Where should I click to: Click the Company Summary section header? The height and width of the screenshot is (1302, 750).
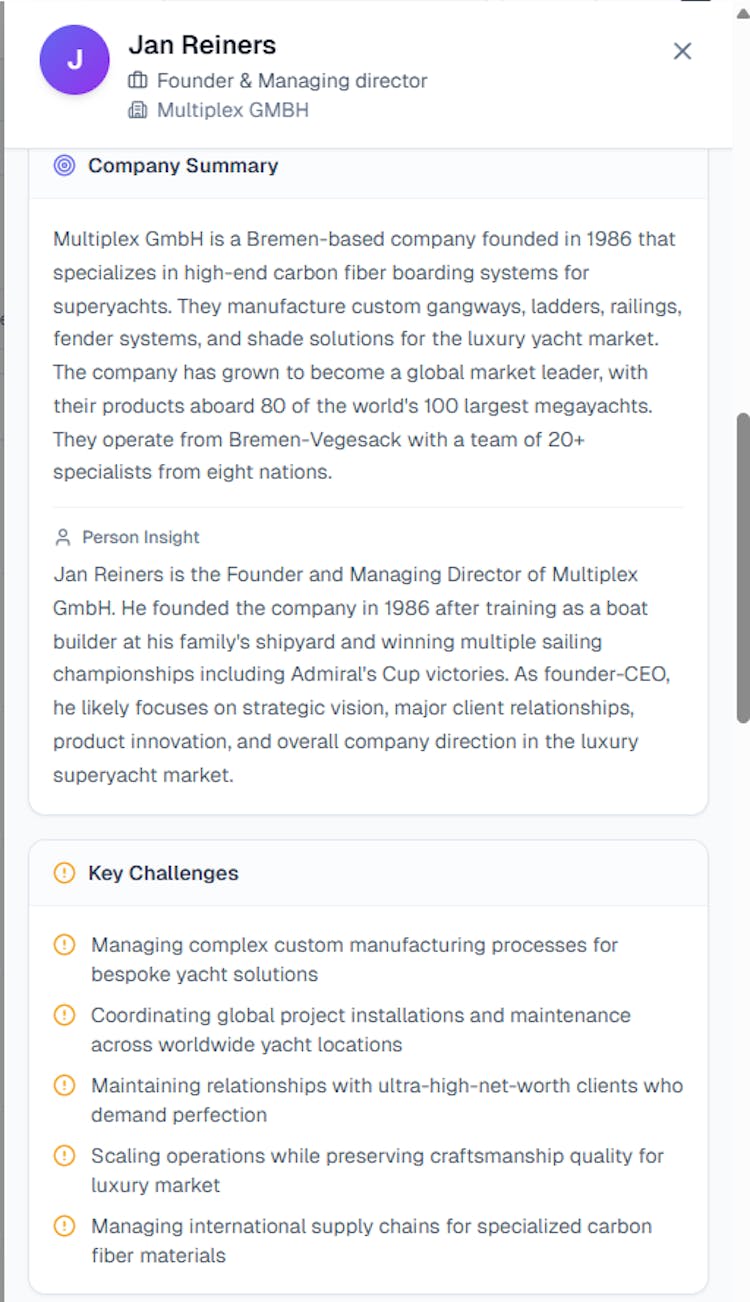coord(183,166)
